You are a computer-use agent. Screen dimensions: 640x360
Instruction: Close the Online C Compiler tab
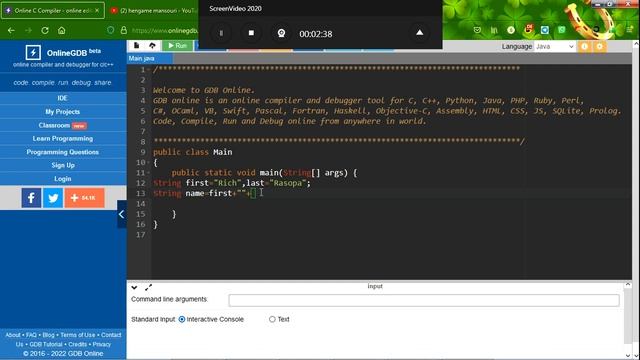97,10
